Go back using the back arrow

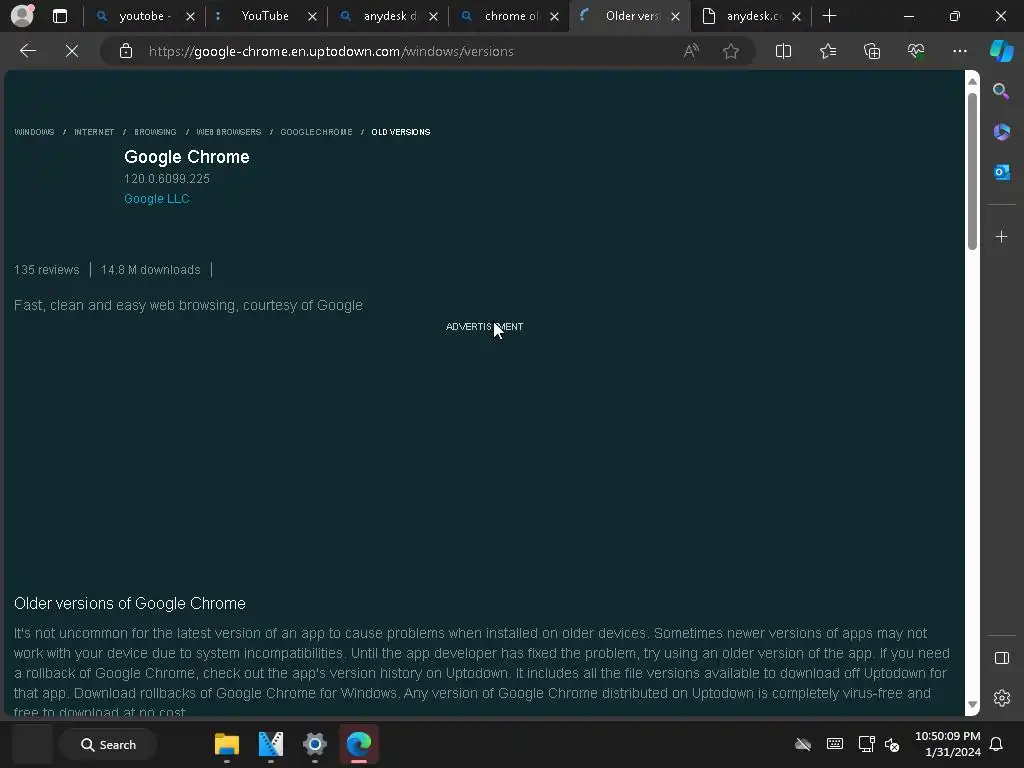(27, 51)
